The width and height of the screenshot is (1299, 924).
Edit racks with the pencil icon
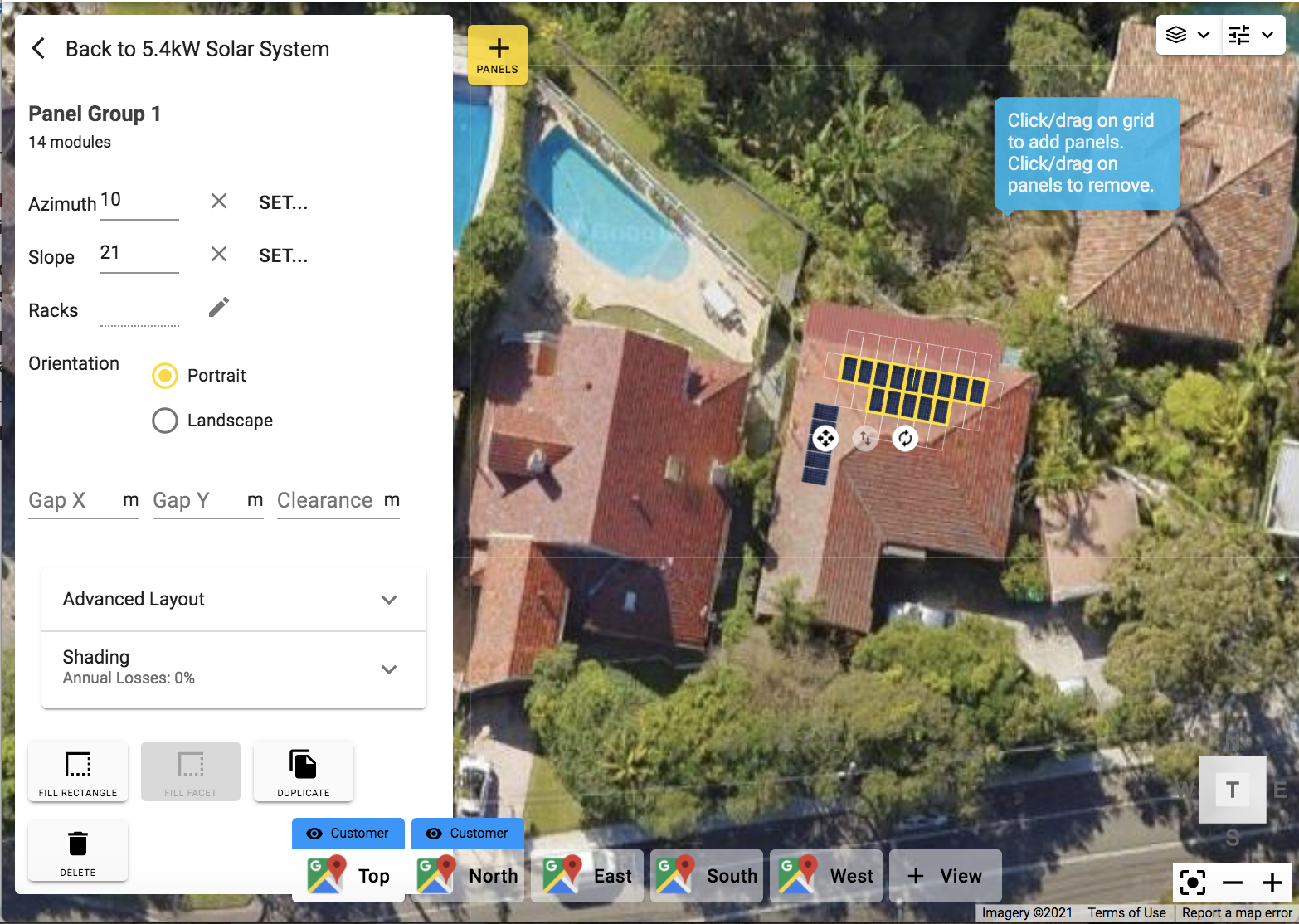(x=219, y=308)
